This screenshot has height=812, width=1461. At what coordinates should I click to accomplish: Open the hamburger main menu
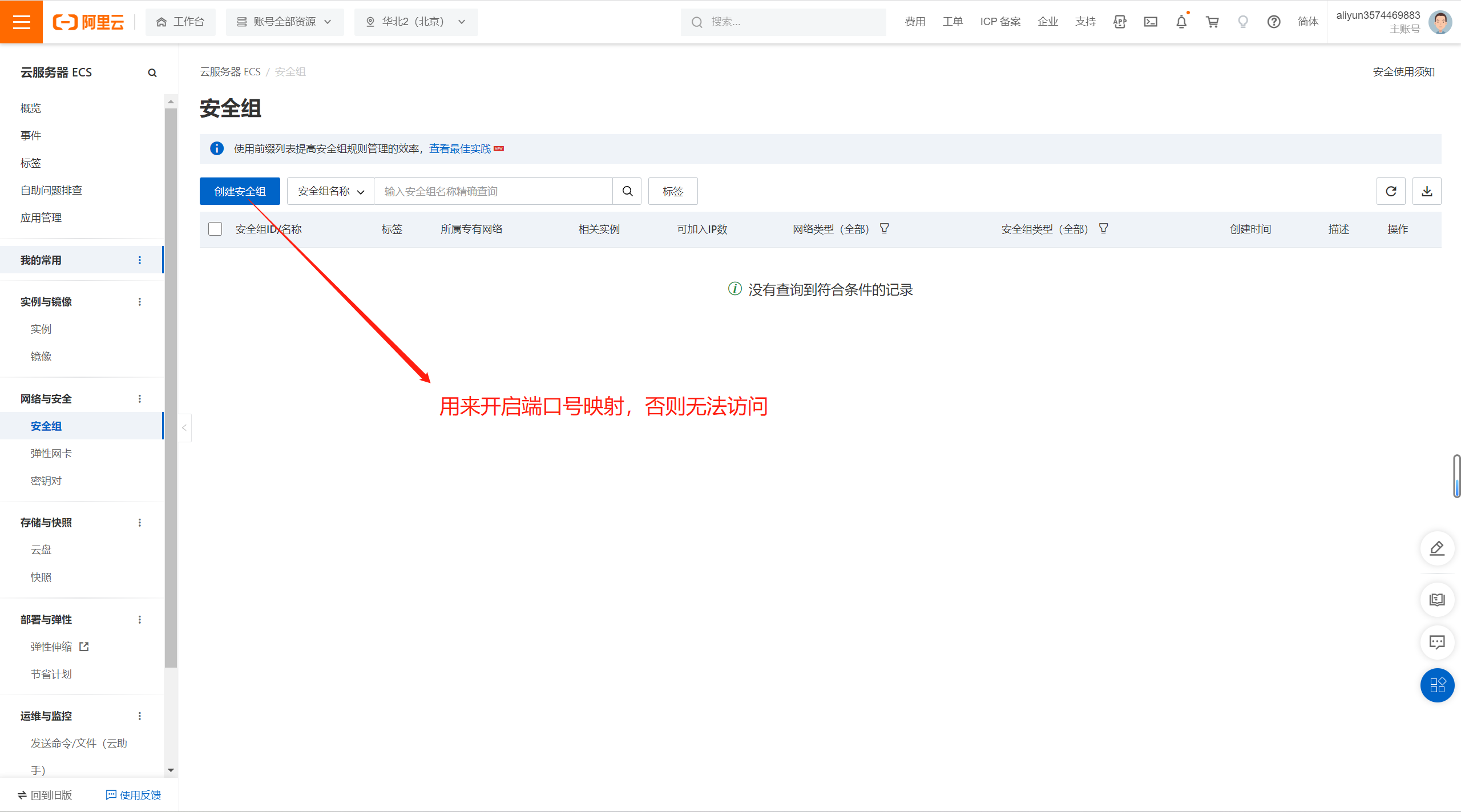pos(21,22)
